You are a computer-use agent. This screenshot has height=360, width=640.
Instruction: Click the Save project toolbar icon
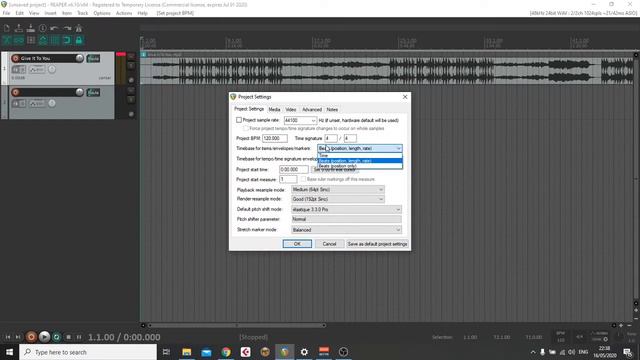coord(31,28)
